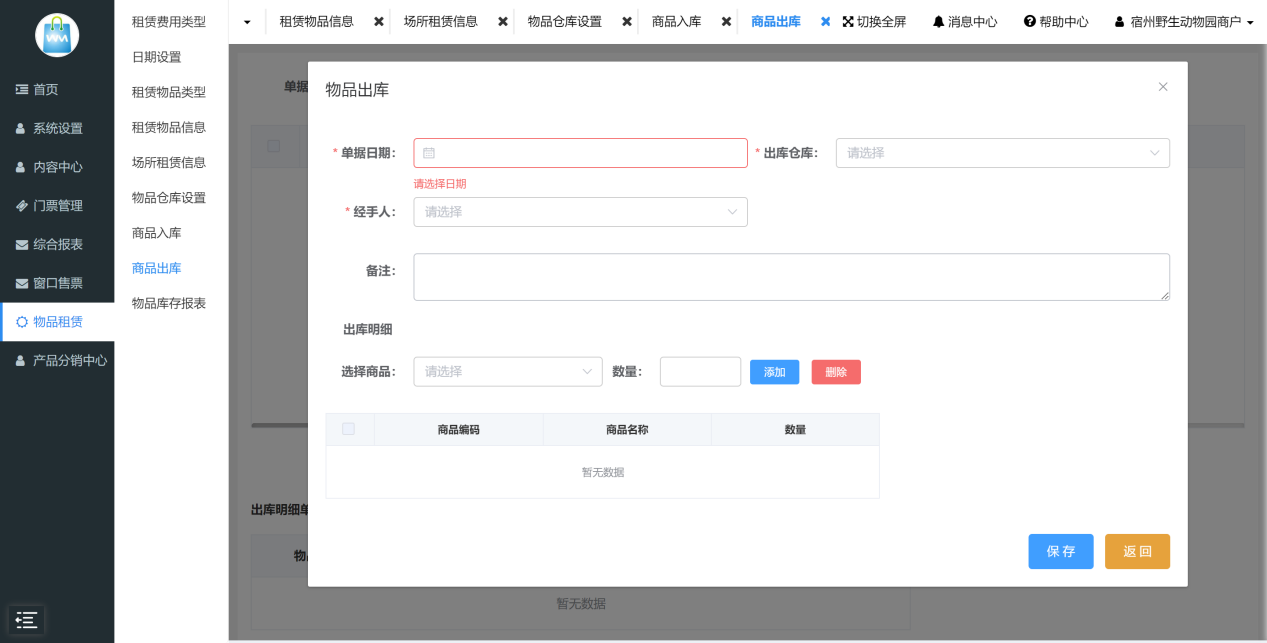Image resolution: width=1267 pixels, height=643 pixels.
Task: Toggle the select-all checkbox in 商品编码 table header
Action: (x=348, y=429)
